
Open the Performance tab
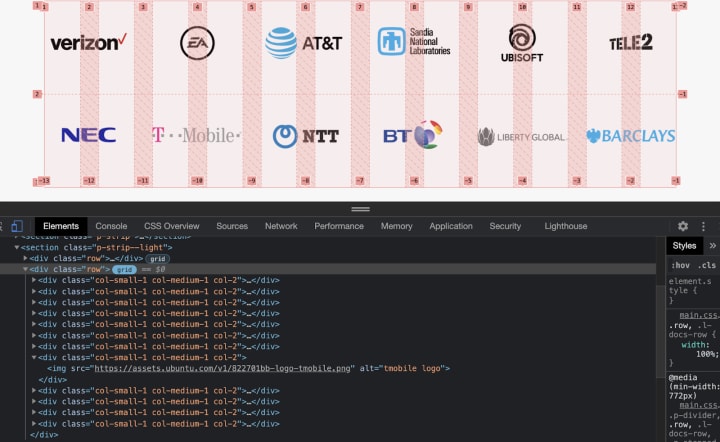coord(339,226)
